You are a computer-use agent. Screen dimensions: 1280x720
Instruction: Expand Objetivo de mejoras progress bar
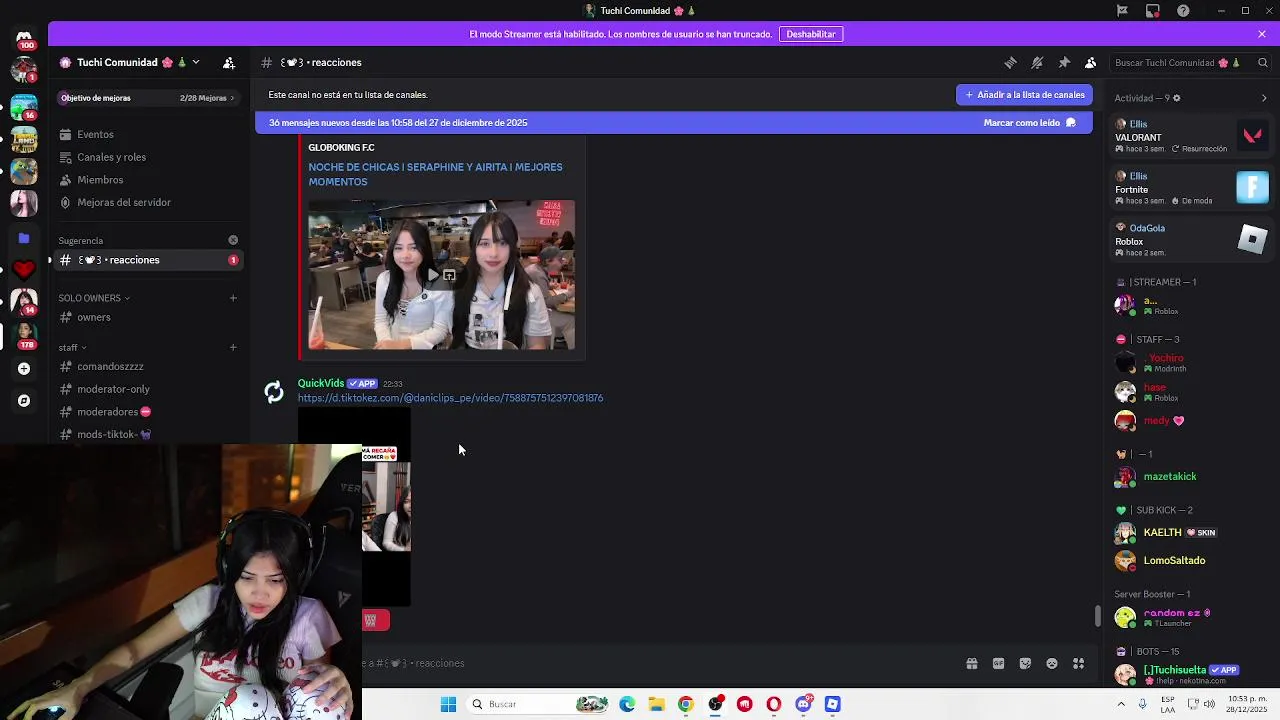[147, 98]
